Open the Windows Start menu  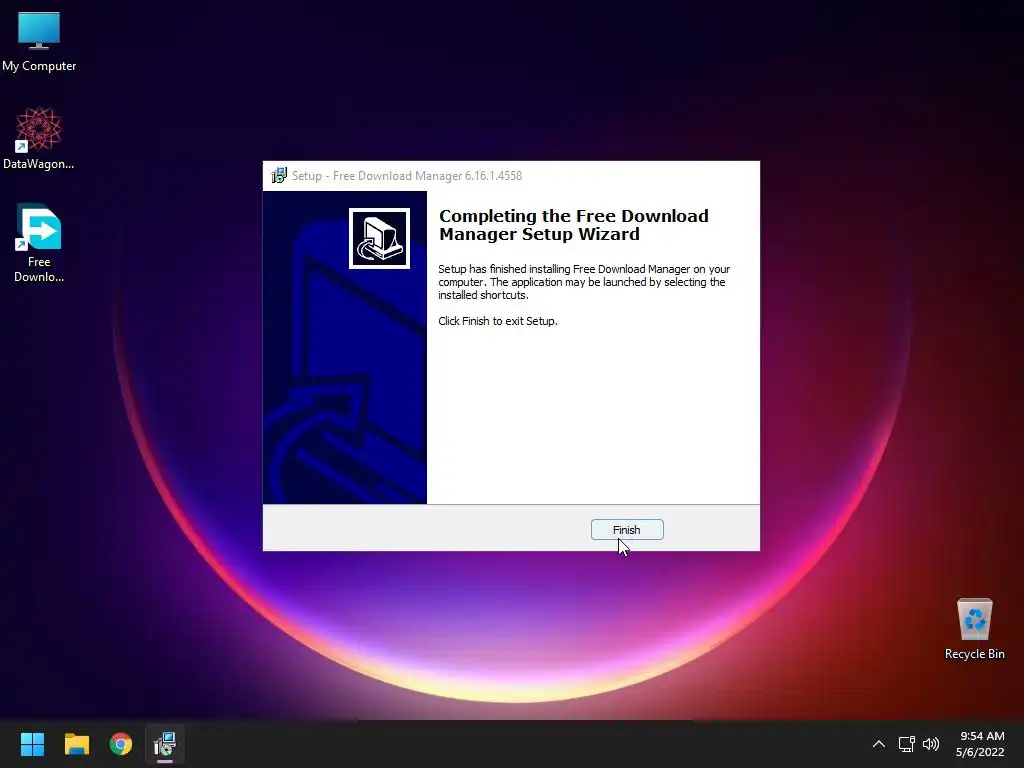coord(32,744)
